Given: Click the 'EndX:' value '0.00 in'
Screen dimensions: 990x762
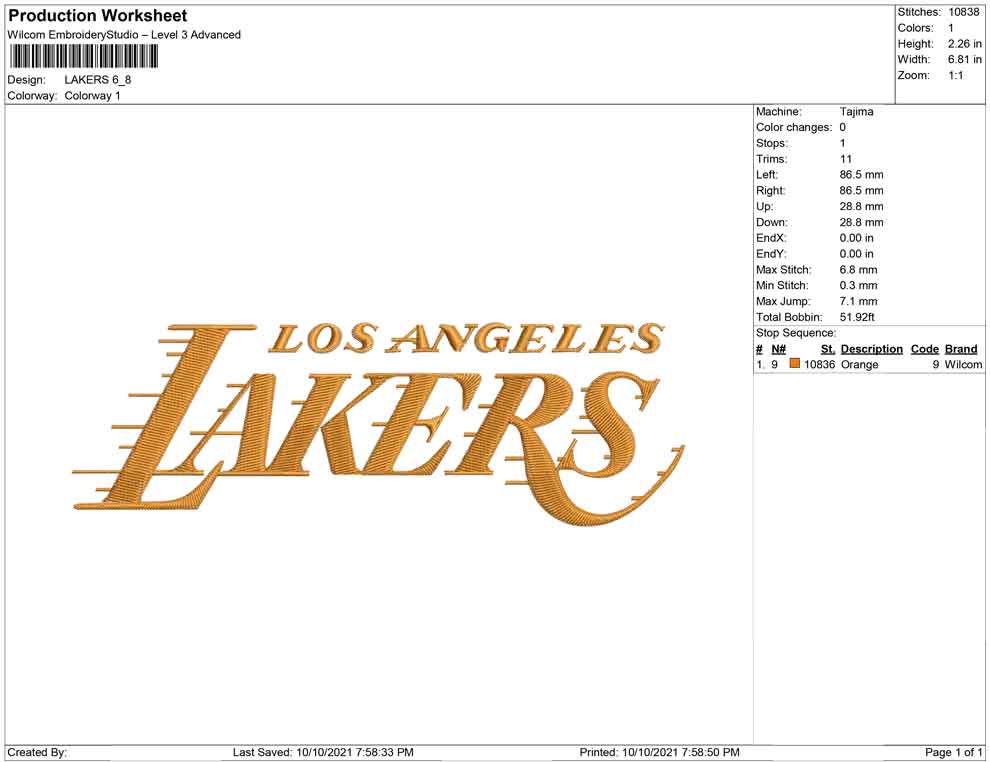Looking at the screenshot, I should tap(856, 238).
